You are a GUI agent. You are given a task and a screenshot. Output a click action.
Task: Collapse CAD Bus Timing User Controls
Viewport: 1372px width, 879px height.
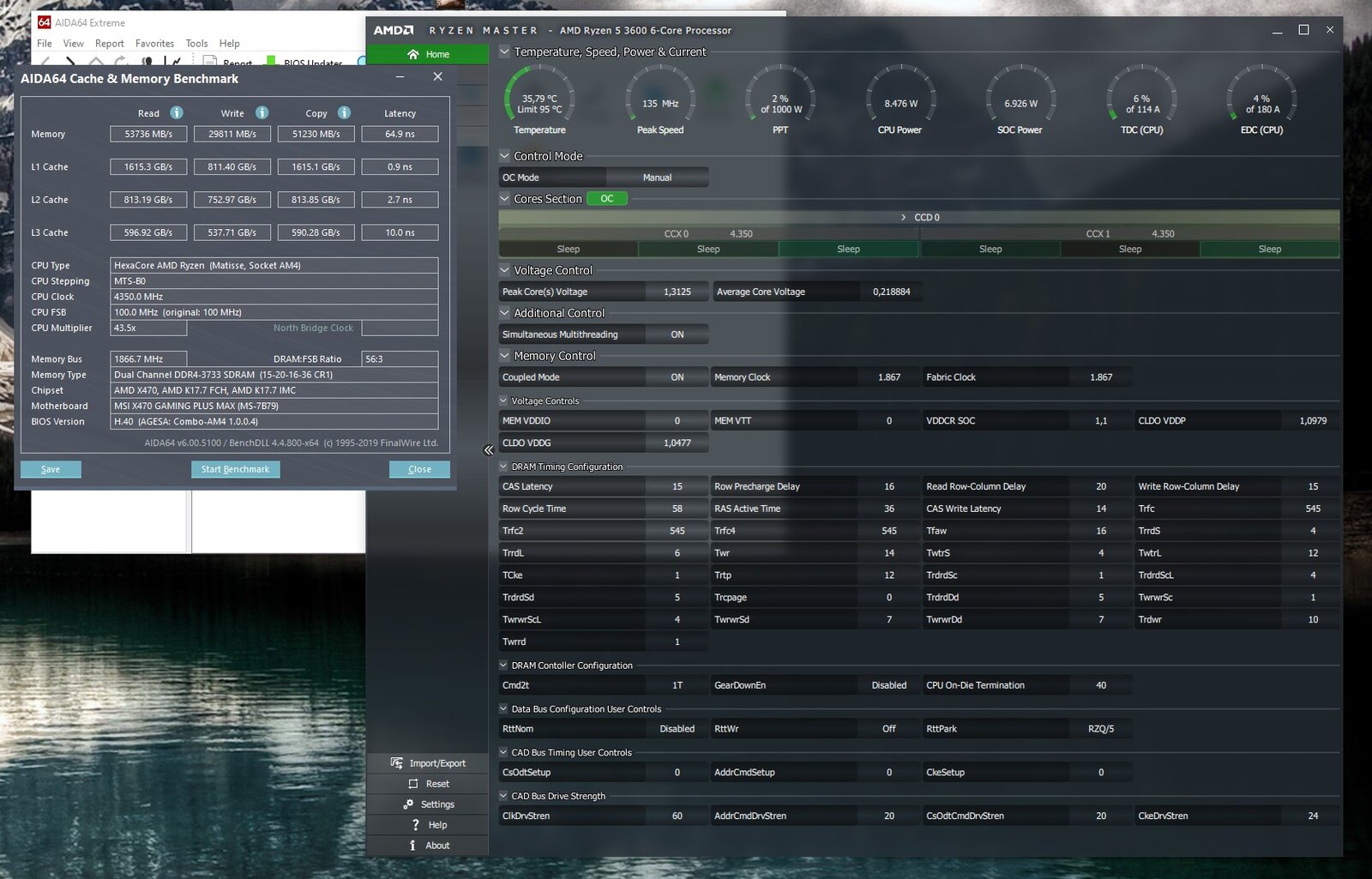click(504, 753)
